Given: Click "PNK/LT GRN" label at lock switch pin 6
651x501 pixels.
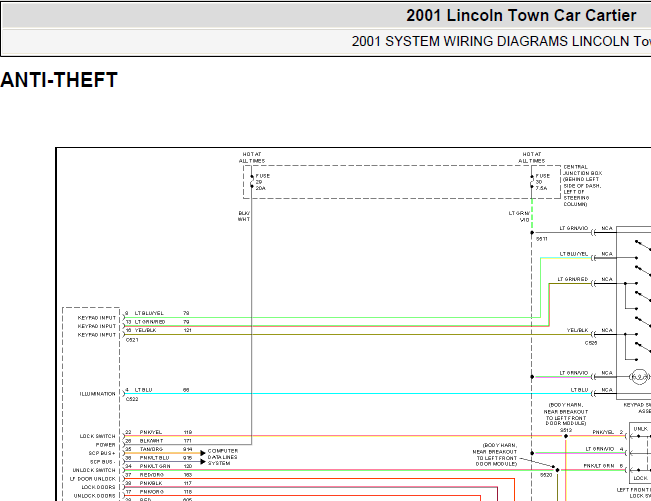Looking at the screenshot, I should coord(599,466).
